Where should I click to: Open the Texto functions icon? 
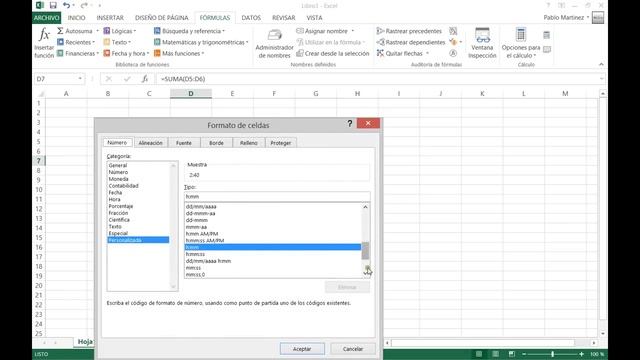[107, 42]
